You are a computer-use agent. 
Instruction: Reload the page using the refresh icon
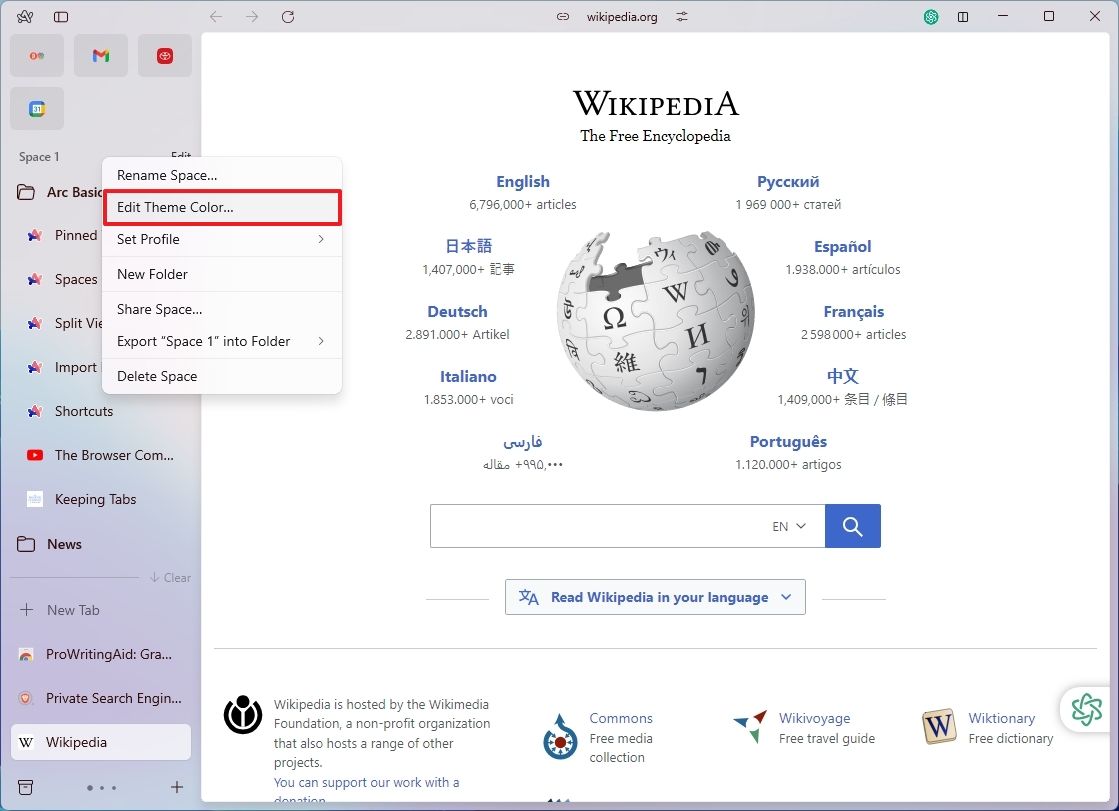[289, 16]
